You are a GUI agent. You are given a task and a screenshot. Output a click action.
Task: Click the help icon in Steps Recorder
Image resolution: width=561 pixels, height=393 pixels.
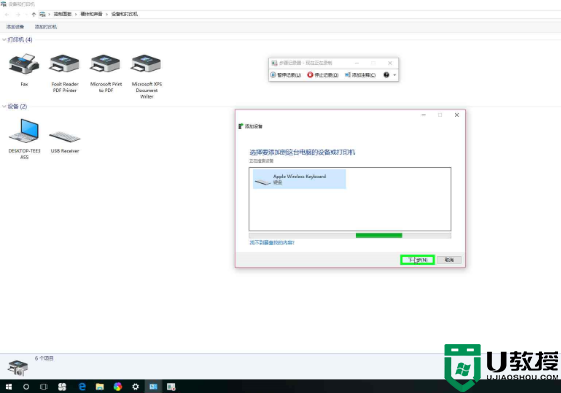click(386, 75)
